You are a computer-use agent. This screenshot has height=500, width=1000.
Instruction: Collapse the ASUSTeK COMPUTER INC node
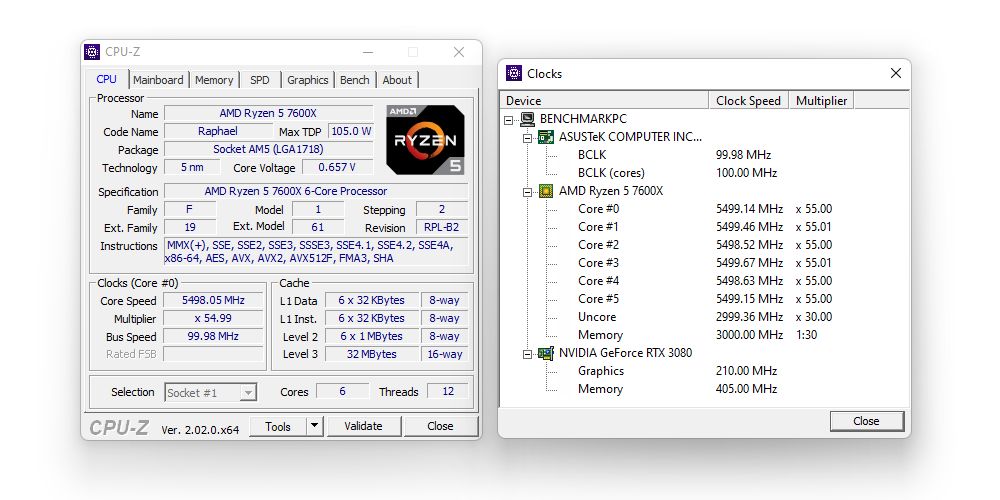527,137
